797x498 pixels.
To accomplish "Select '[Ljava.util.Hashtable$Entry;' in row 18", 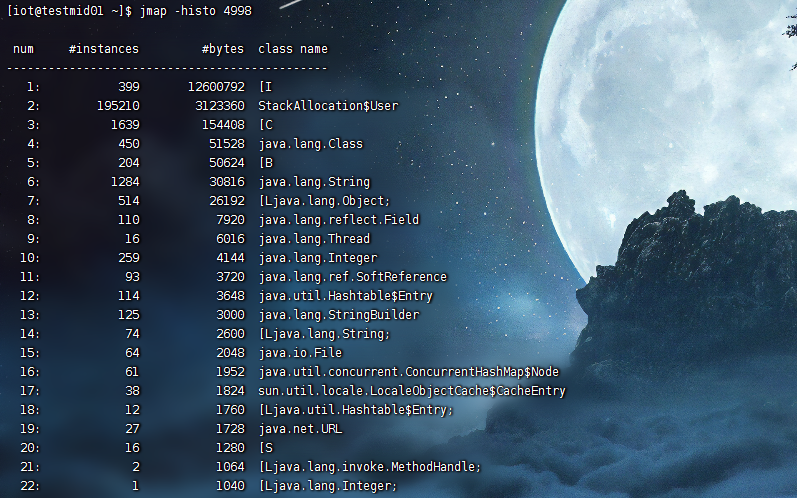I will [x=356, y=410].
